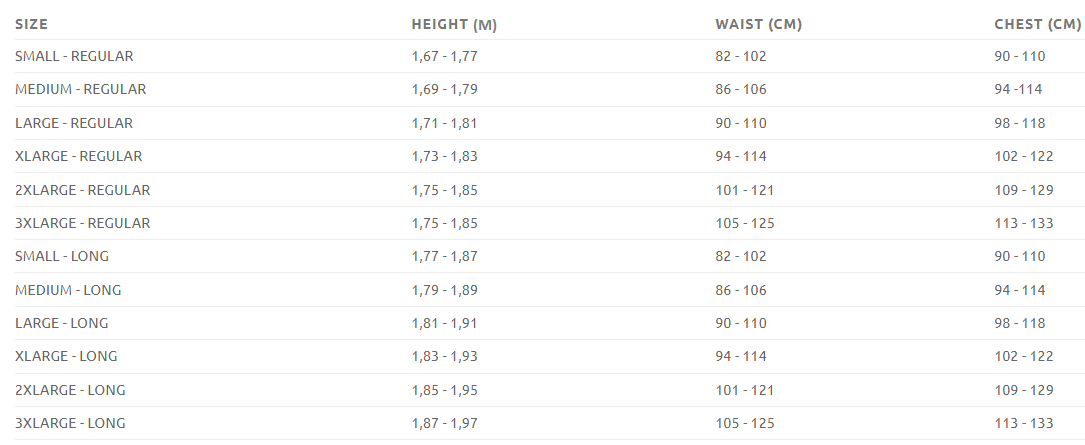Viewport: 1085px width, 445px height.
Task: Select the XLARGE - LONG size label
Action: [66, 357]
